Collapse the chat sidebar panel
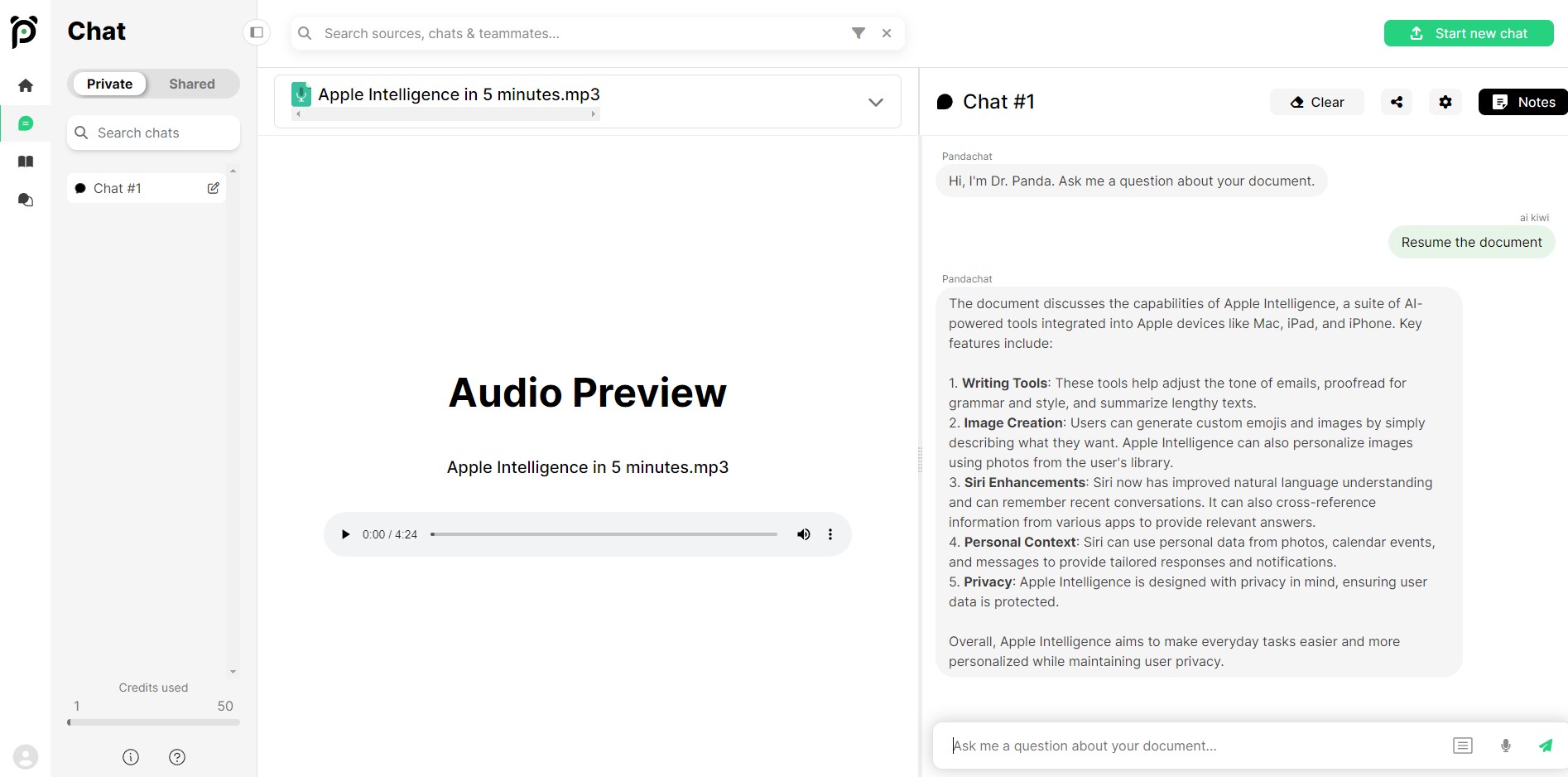 (x=257, y=32)
